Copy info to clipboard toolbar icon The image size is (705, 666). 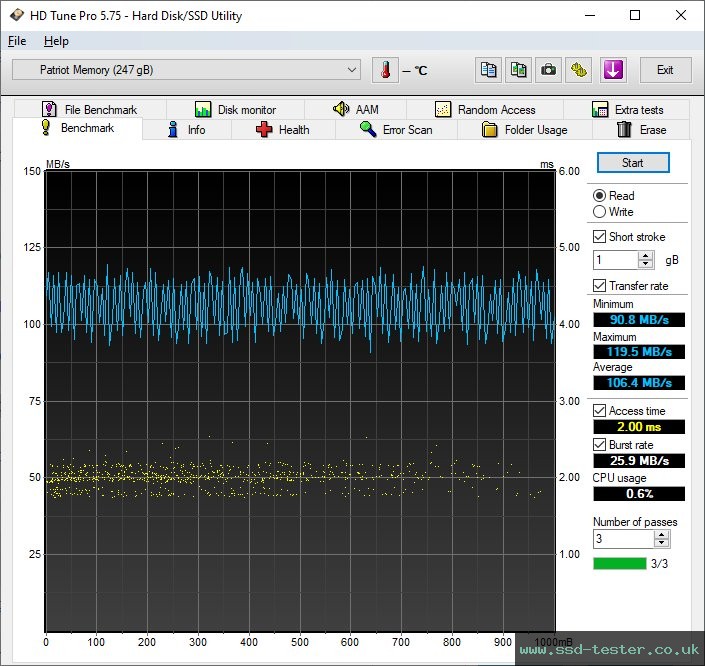(x=488, y=70)
